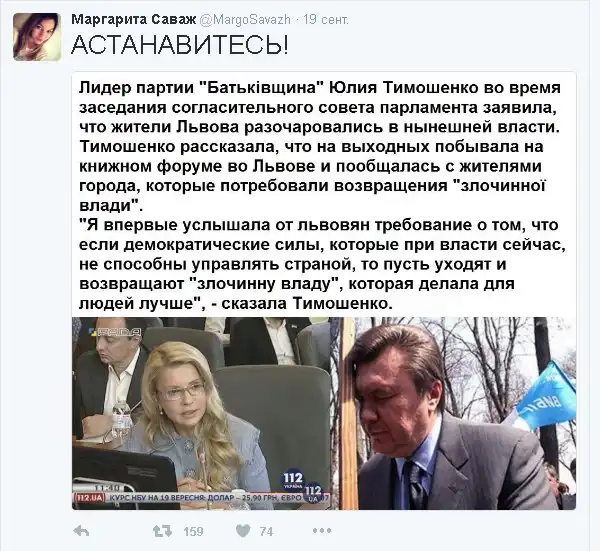Like the tweet with the heart icon
The height and width of the screenshot is (551, 600).
tap(243, 531)
